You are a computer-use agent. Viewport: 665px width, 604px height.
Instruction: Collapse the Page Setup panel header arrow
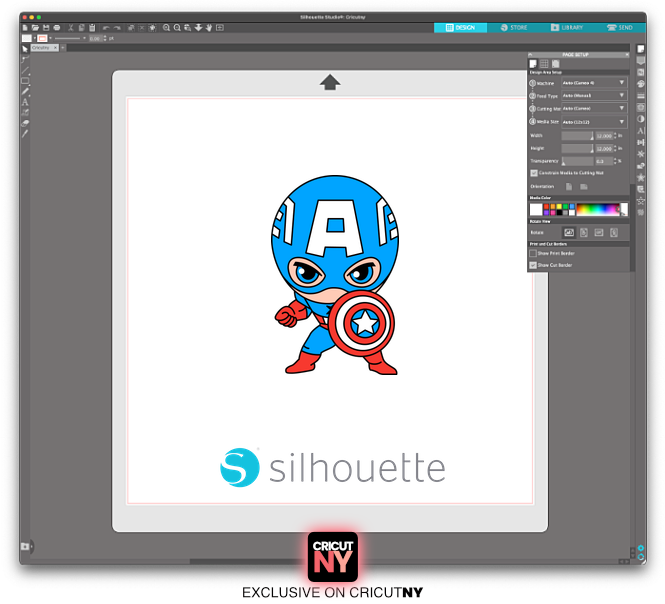click(530, 55)
